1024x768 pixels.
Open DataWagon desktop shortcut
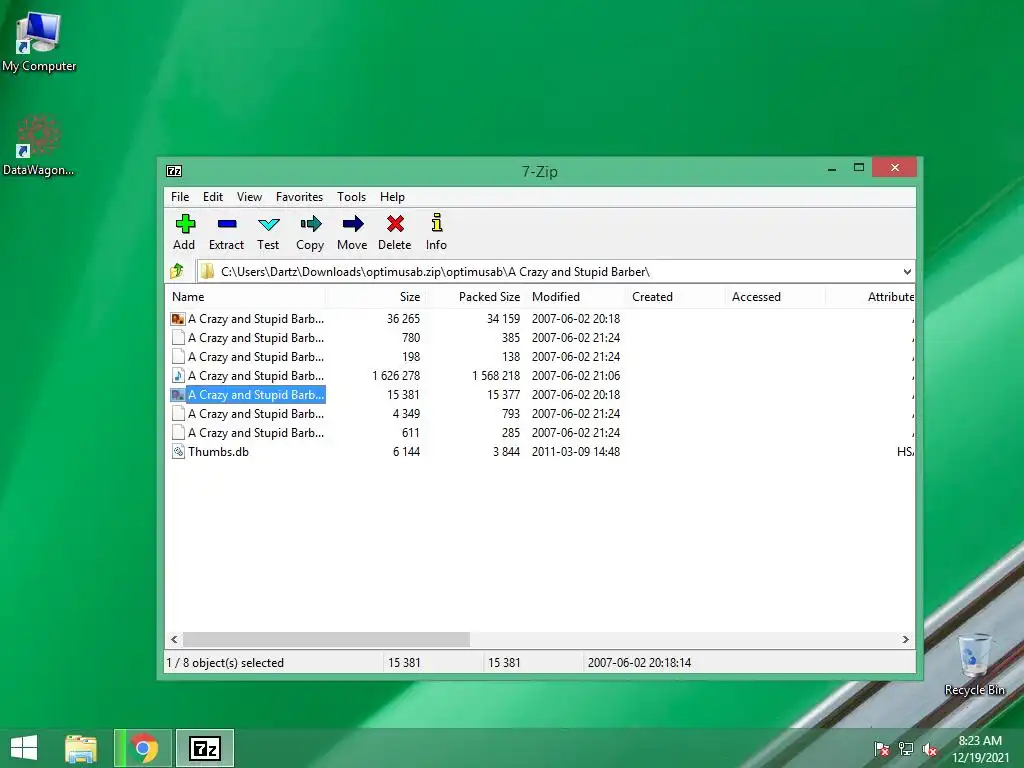click(x=39, y=145)
